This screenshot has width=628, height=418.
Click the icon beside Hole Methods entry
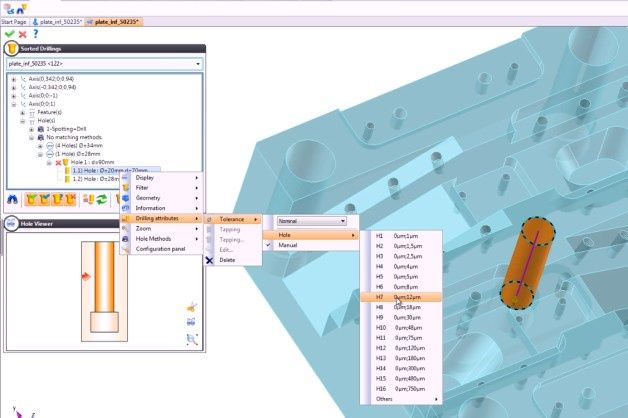(x=125, y=239)
